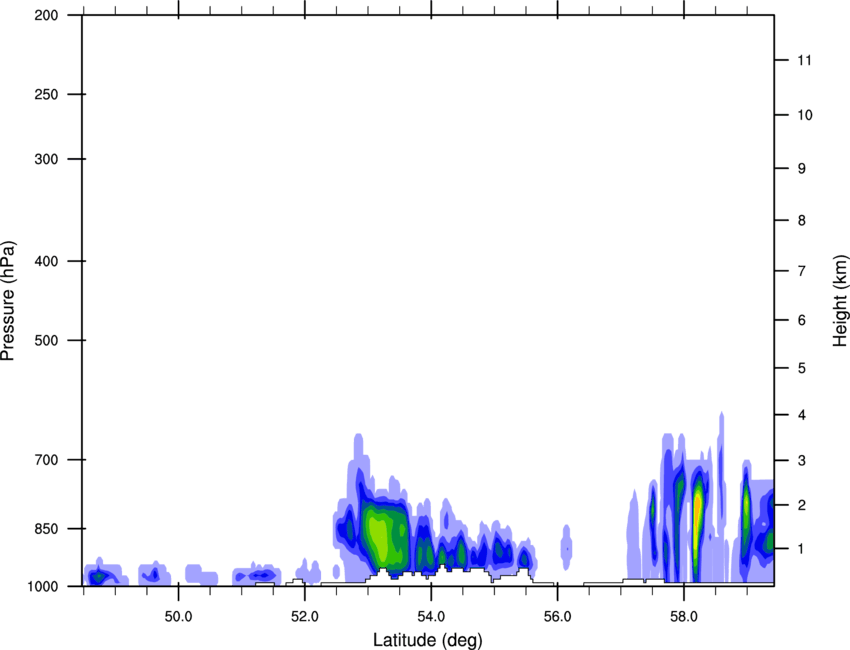Click the 8 km height label
The width and height of the screenshot is (850, 650).
(x=802, y=220)
